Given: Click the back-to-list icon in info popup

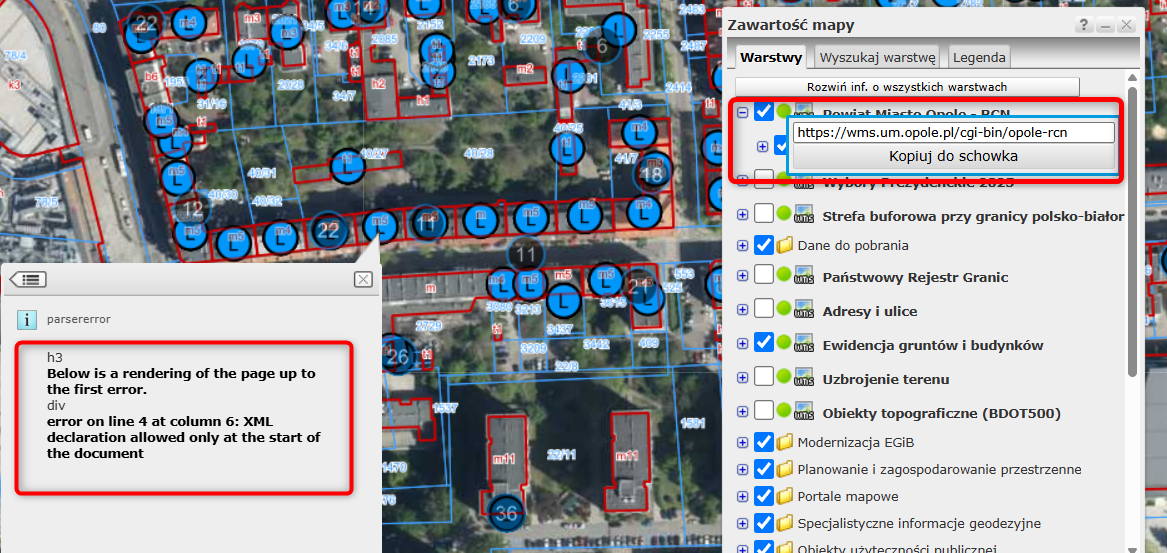Looking at the screenshot, I should click(x=28, y=280).
